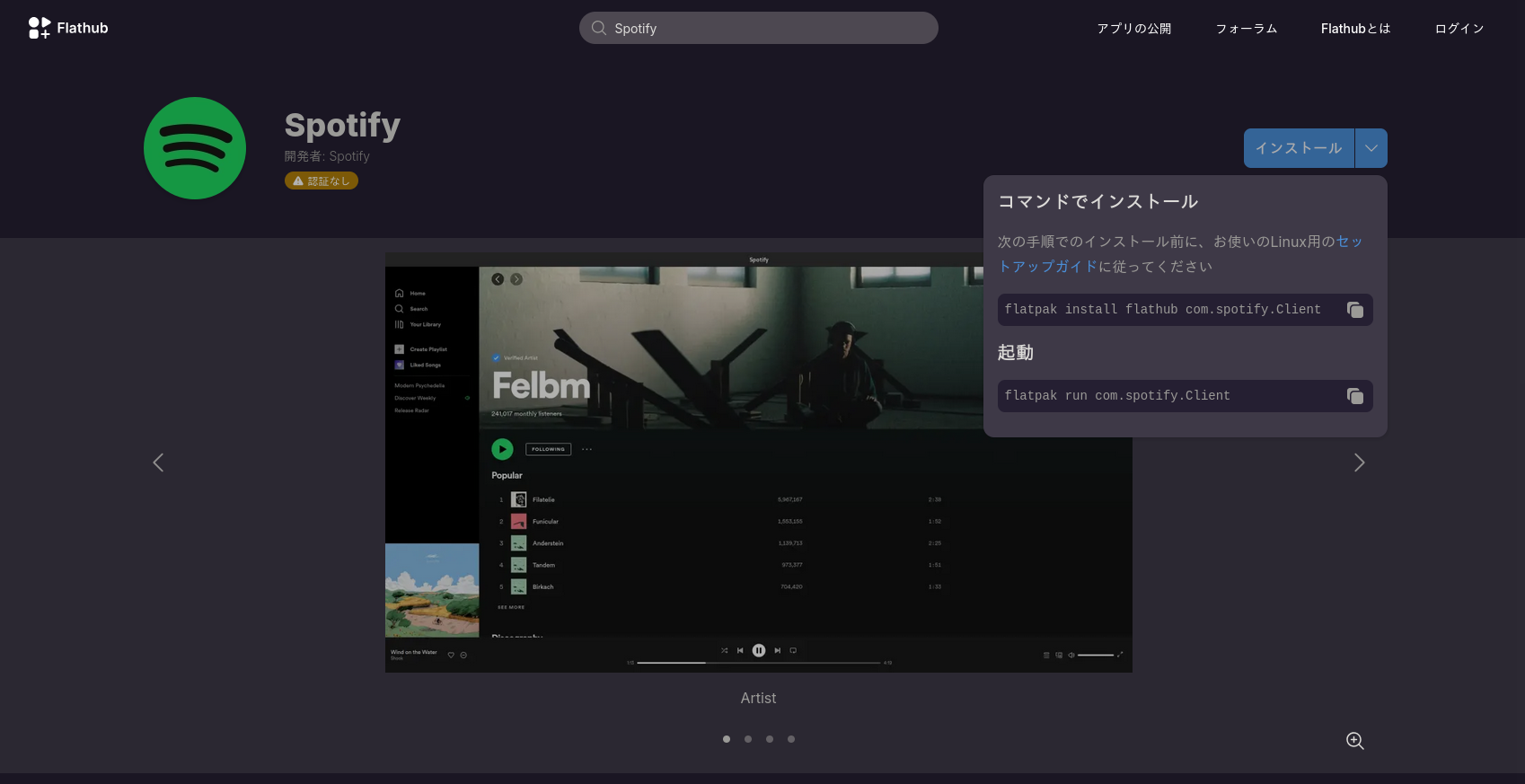Select the fourth carousel dot

[x=791, y=739]
